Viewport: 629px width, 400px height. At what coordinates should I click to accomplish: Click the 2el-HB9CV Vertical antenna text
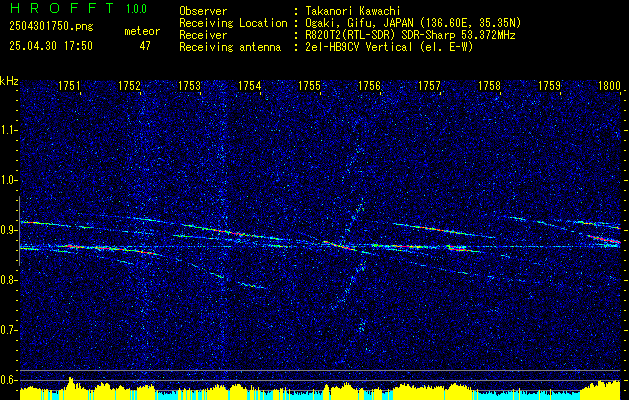[x=389, y=47]
